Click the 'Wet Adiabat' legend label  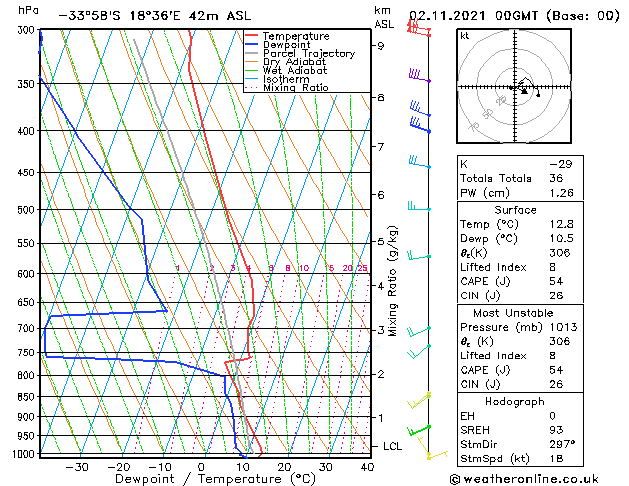(x=295, y=70)
